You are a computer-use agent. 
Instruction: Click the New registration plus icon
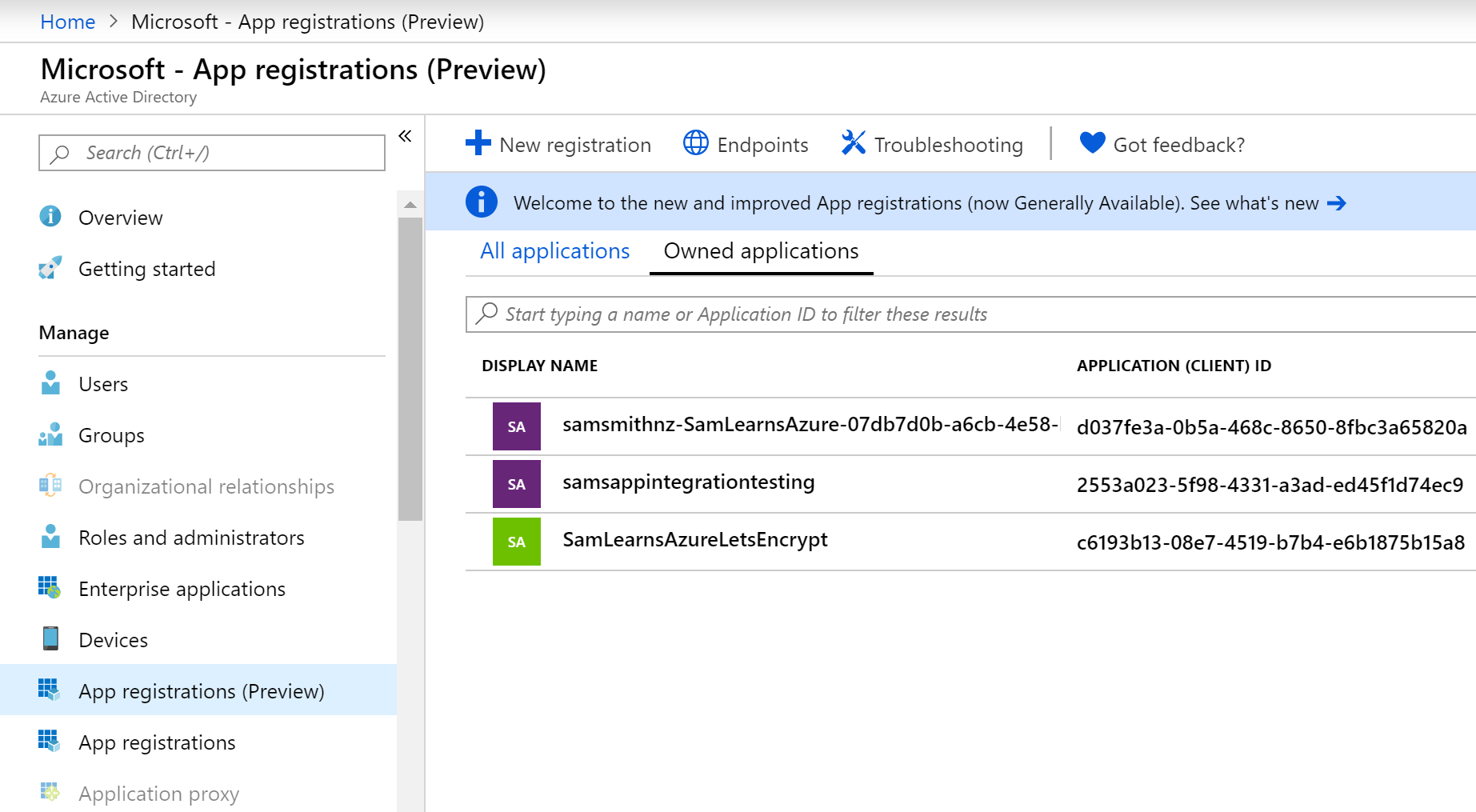[x=478, y=143]
